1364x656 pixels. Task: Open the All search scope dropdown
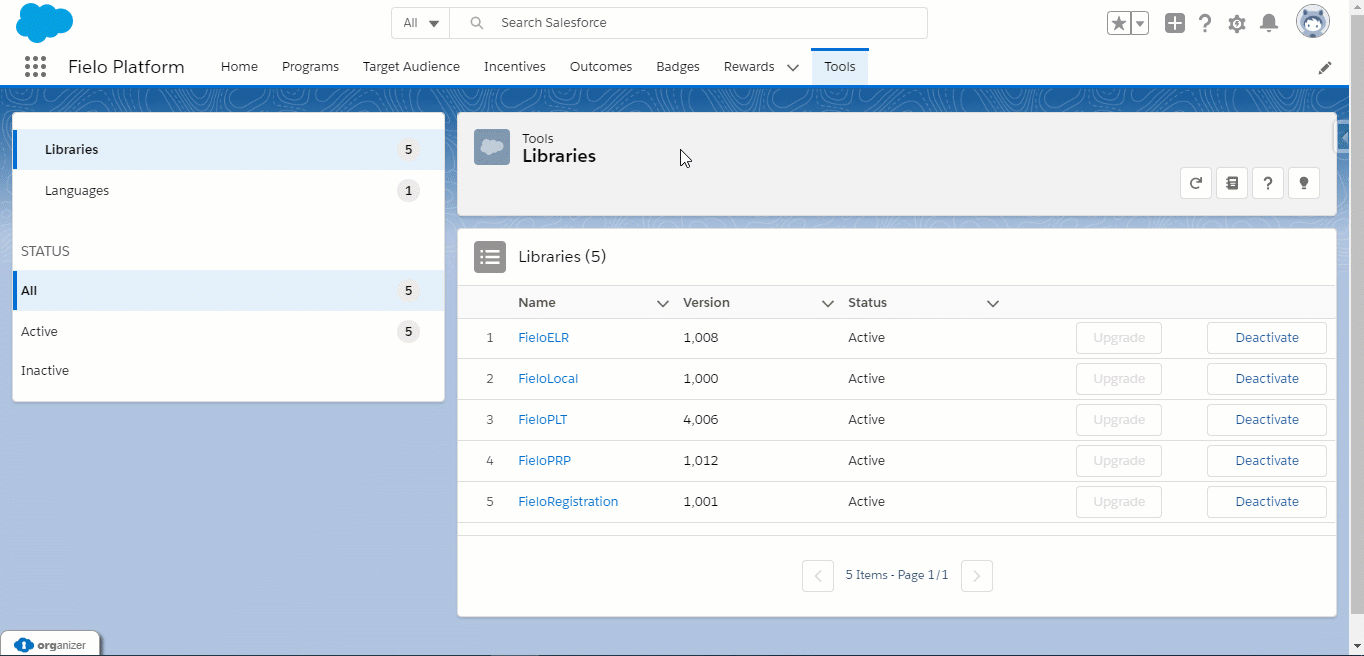click(421, 23)
